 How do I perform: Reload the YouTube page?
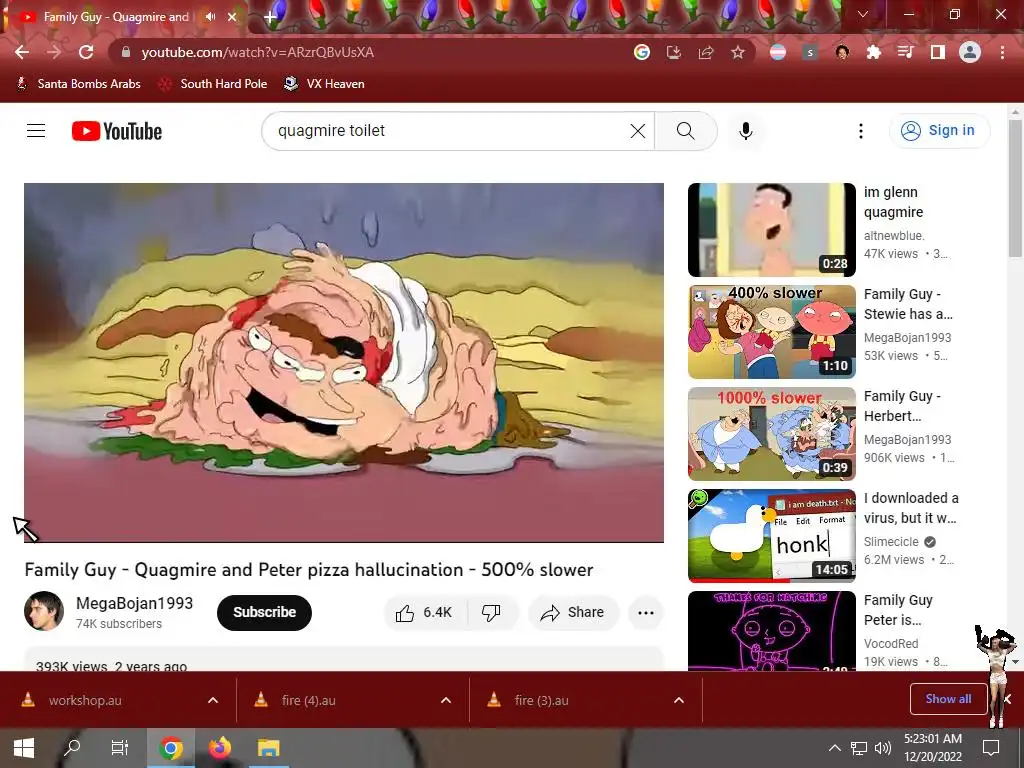86,52
